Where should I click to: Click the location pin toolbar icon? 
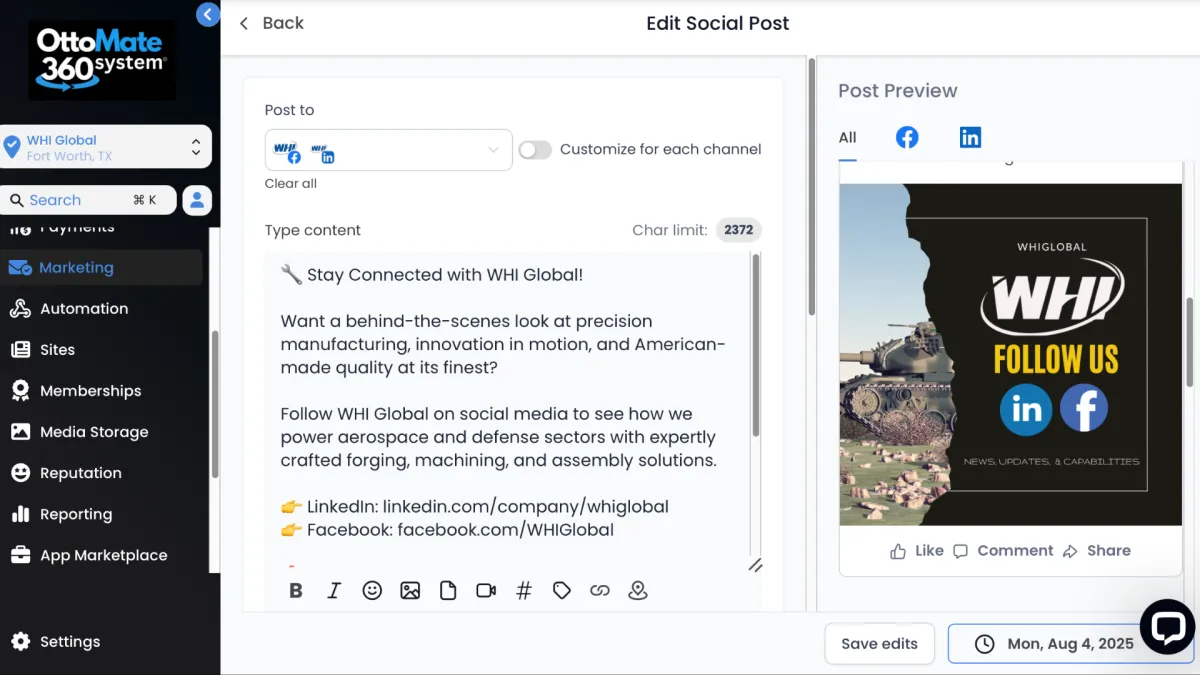(638, 591)
